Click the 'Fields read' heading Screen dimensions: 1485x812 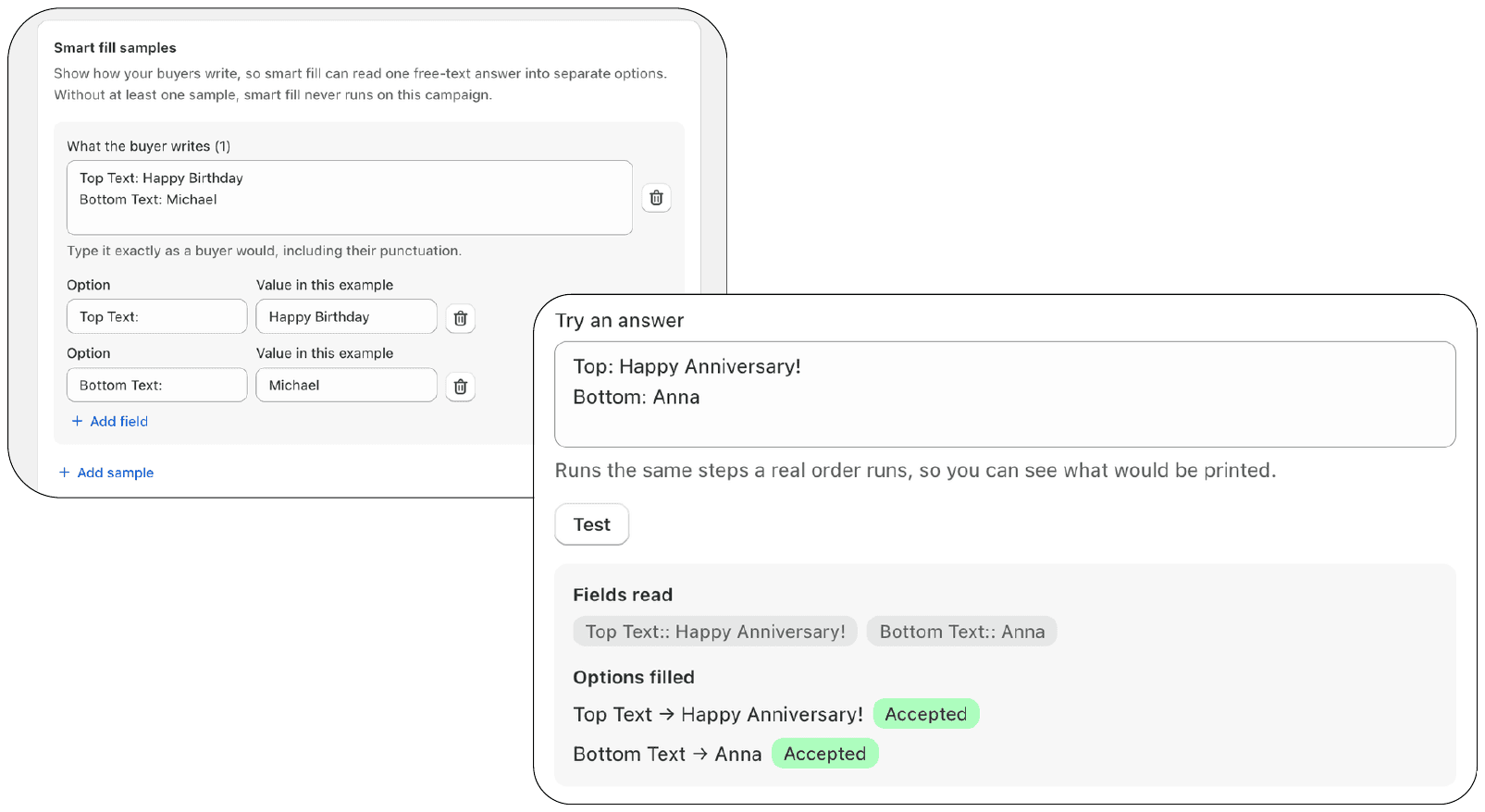pyautogui.click(x=623, y=595)
